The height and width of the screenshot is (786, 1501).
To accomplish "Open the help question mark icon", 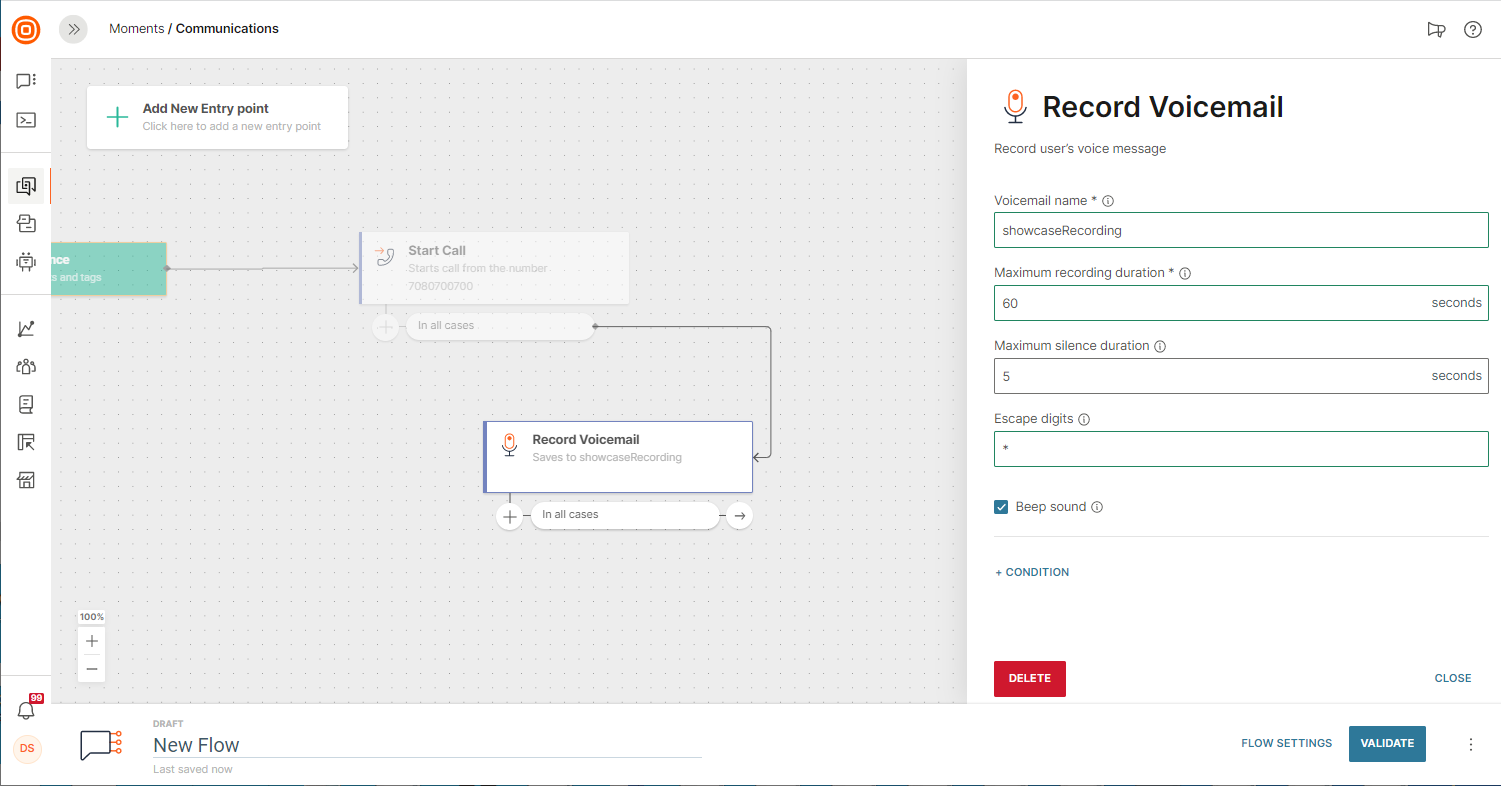I will (1472, 30).
